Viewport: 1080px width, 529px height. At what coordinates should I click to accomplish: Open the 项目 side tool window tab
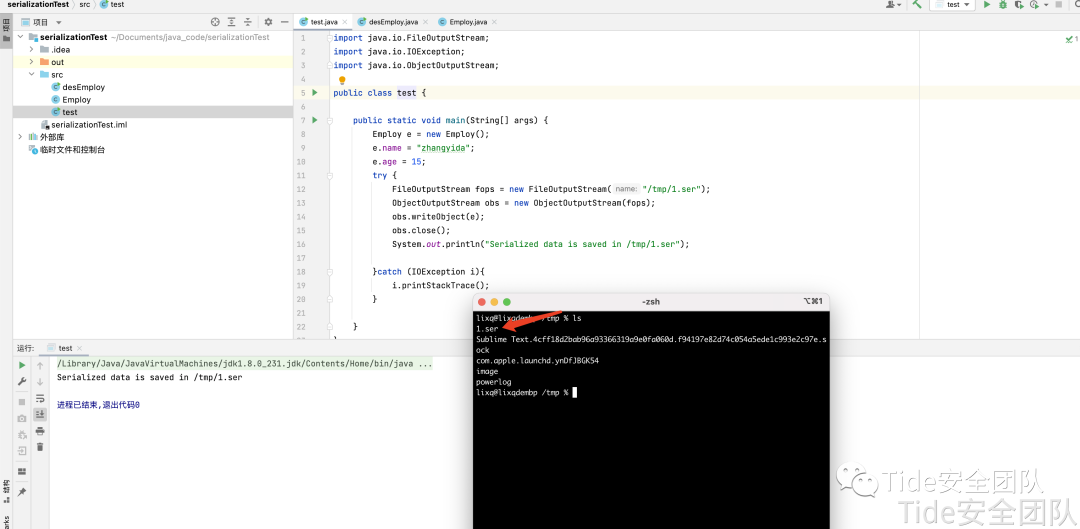(x=6, y=29)
